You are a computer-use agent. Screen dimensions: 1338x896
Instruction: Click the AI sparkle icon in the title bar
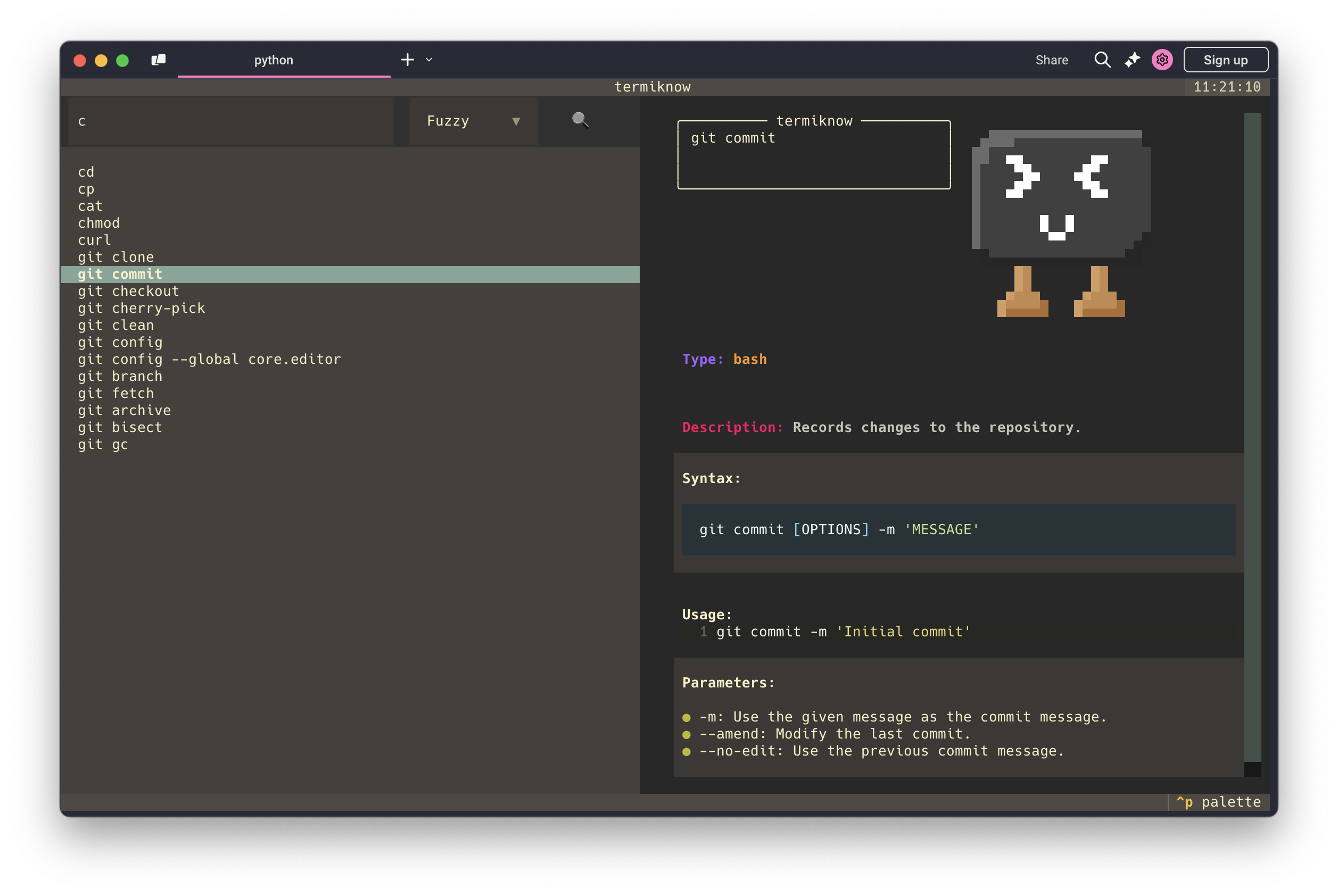click(x=1132, y=60)
